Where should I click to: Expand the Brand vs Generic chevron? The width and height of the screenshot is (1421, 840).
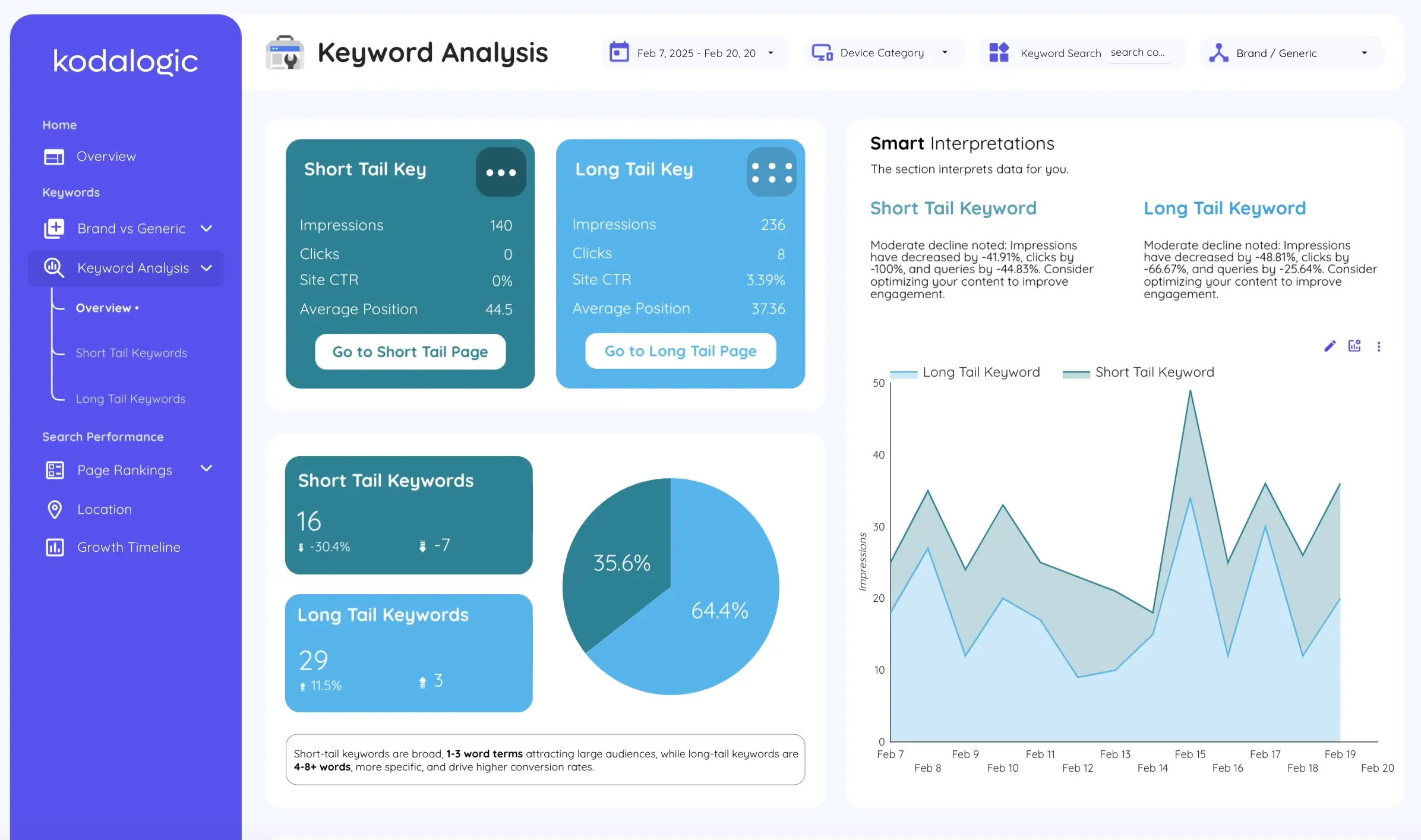point(206,228)
